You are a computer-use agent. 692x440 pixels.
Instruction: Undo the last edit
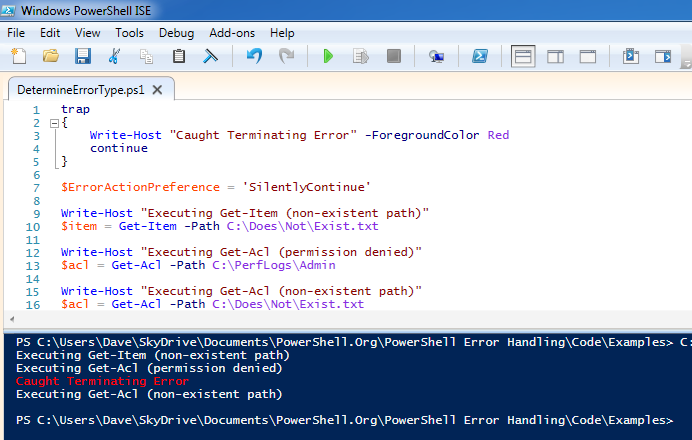254,57
